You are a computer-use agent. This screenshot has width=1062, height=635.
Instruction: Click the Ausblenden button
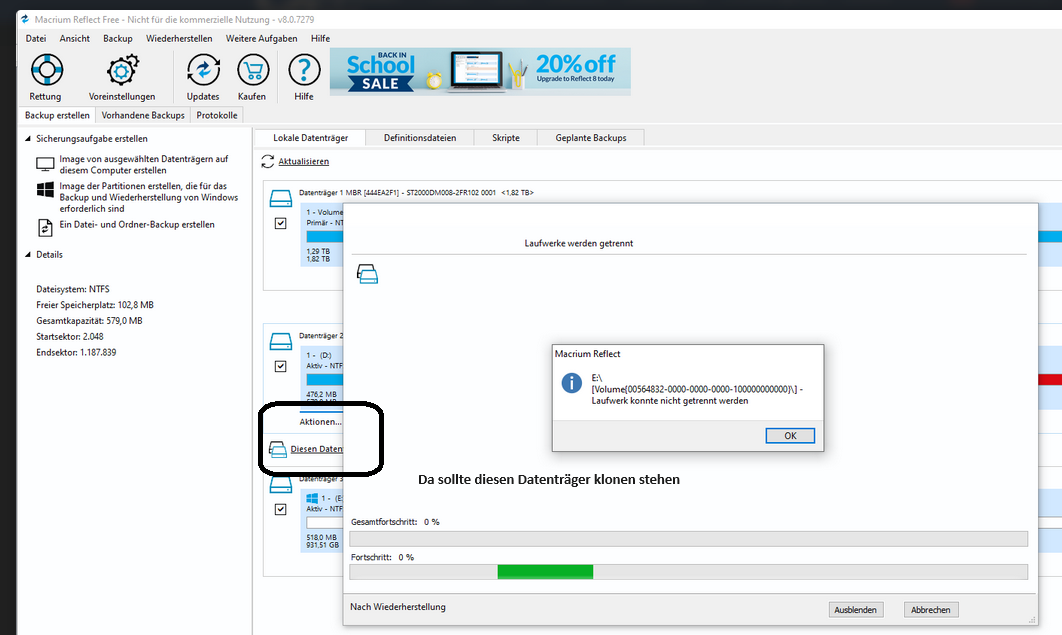pyautogui.click(x=855, y=610)
